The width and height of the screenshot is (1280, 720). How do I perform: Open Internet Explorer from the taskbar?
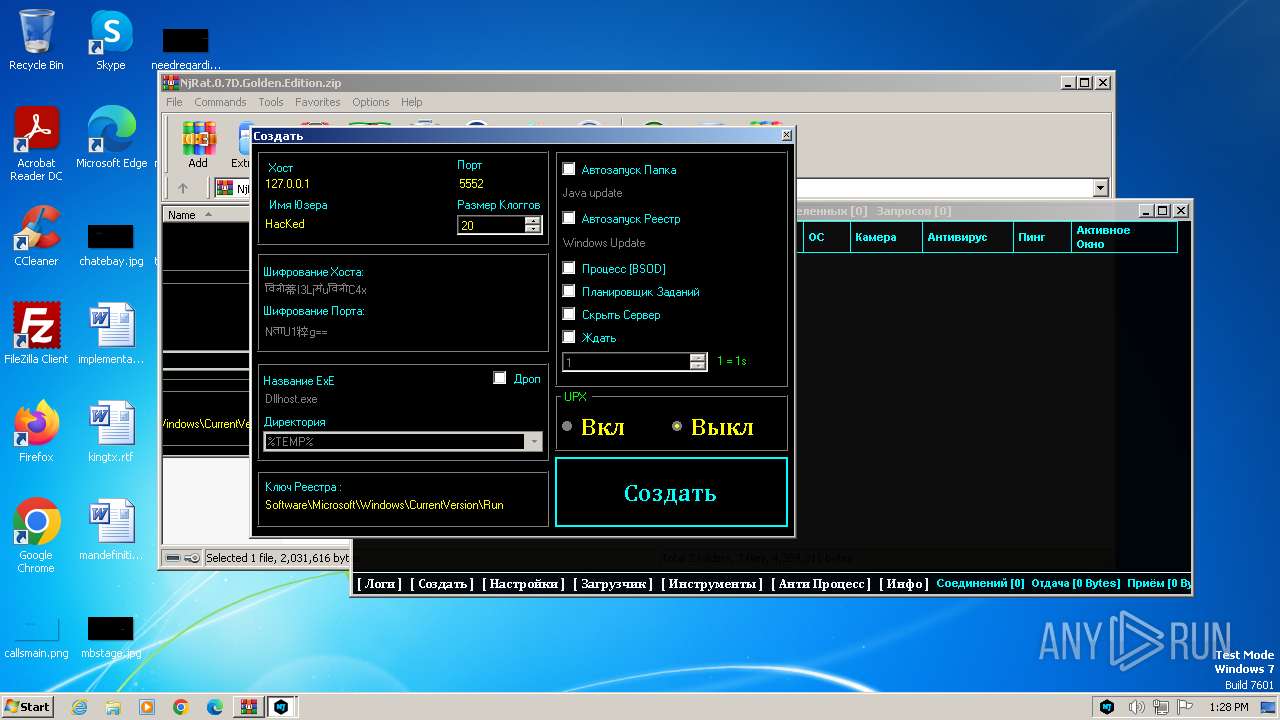[x=79, y=707]
